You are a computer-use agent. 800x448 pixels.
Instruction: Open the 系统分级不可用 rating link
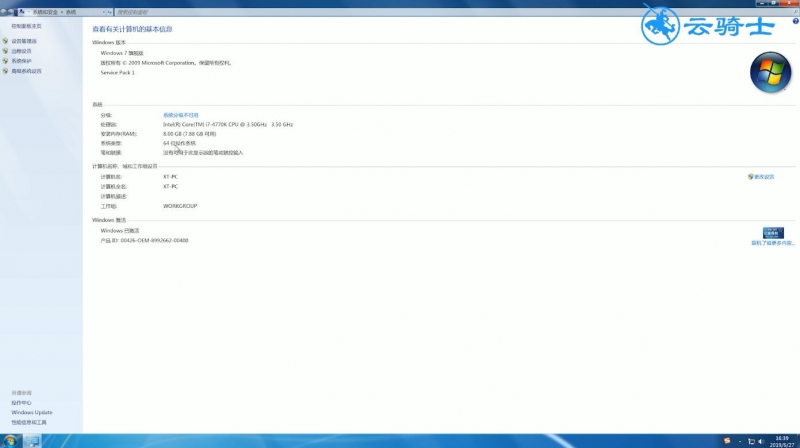coord(181,115)
